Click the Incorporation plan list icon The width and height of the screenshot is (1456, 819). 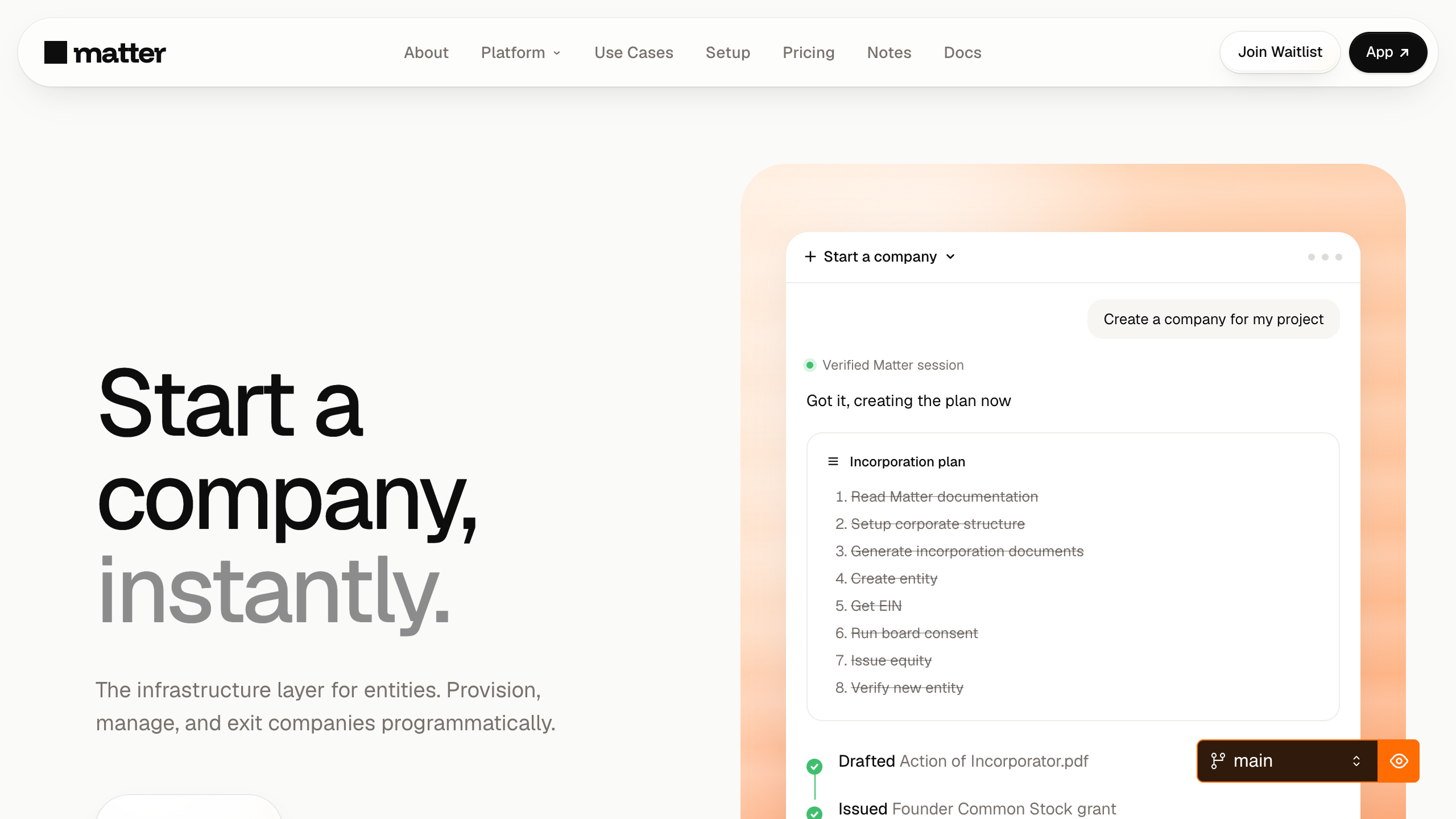pyautogui.click(x=833, y=461)
